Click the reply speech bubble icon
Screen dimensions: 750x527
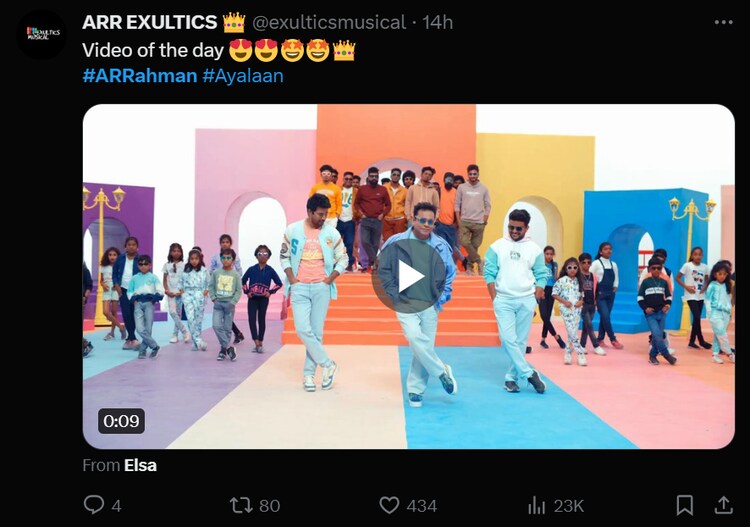[94, 505]
